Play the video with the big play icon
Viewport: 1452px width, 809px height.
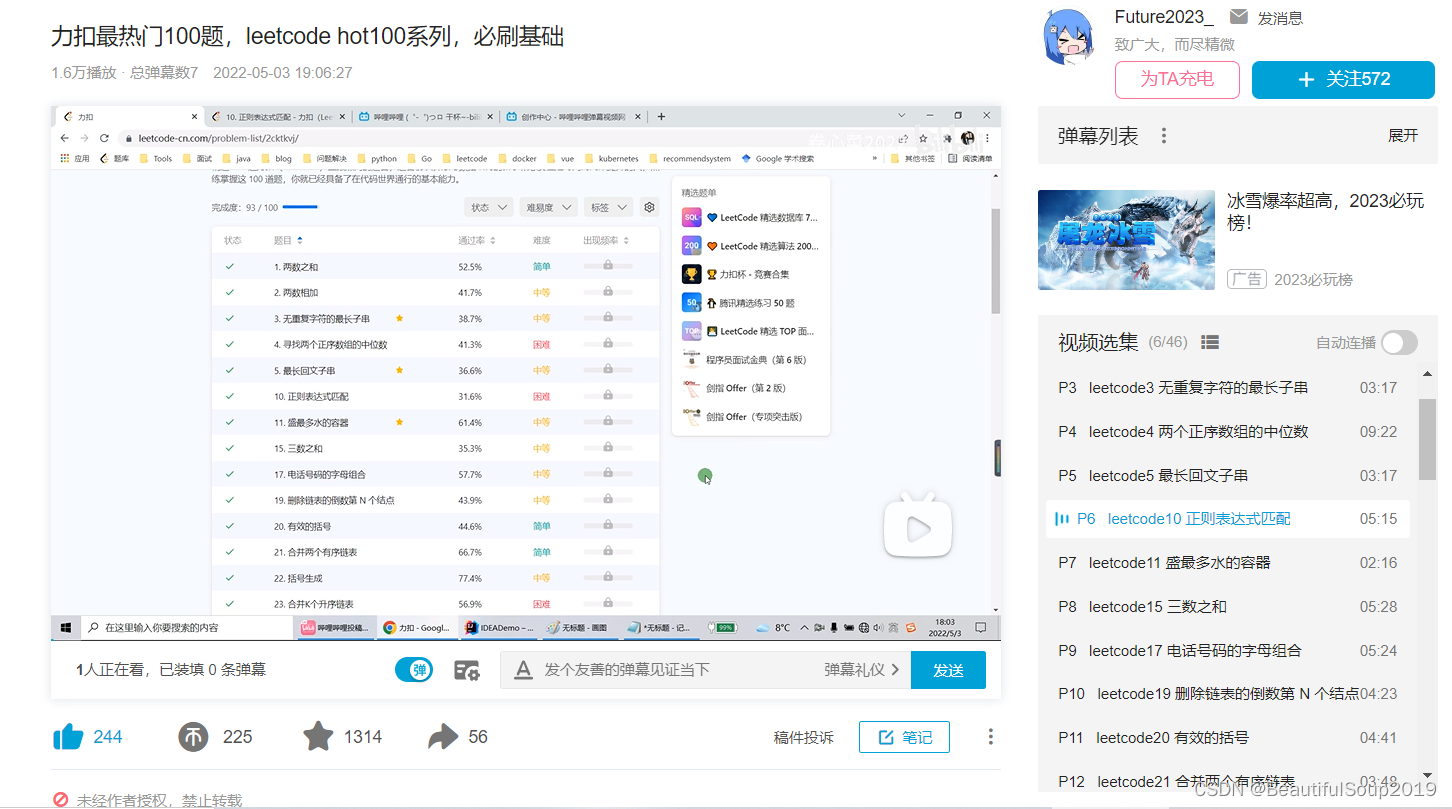coord(918,525)
